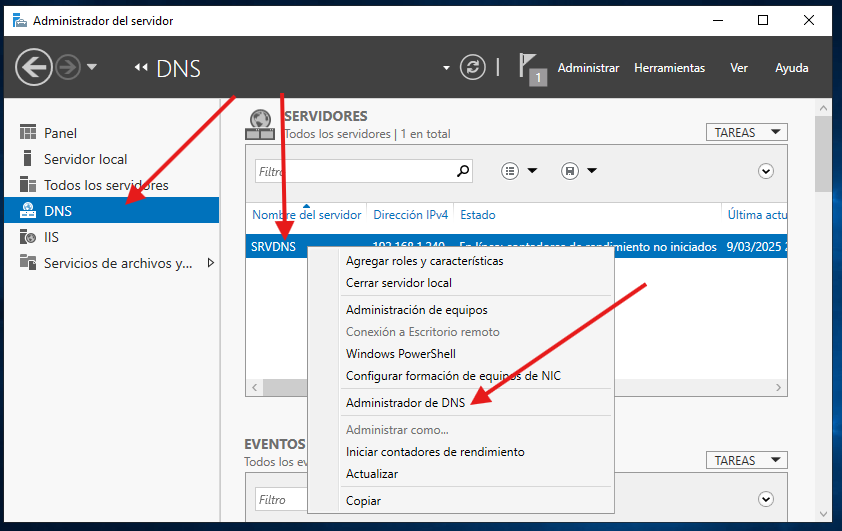
Task: Click the table horizontal scroll left arrow
Action: click(x=255, y=387)
